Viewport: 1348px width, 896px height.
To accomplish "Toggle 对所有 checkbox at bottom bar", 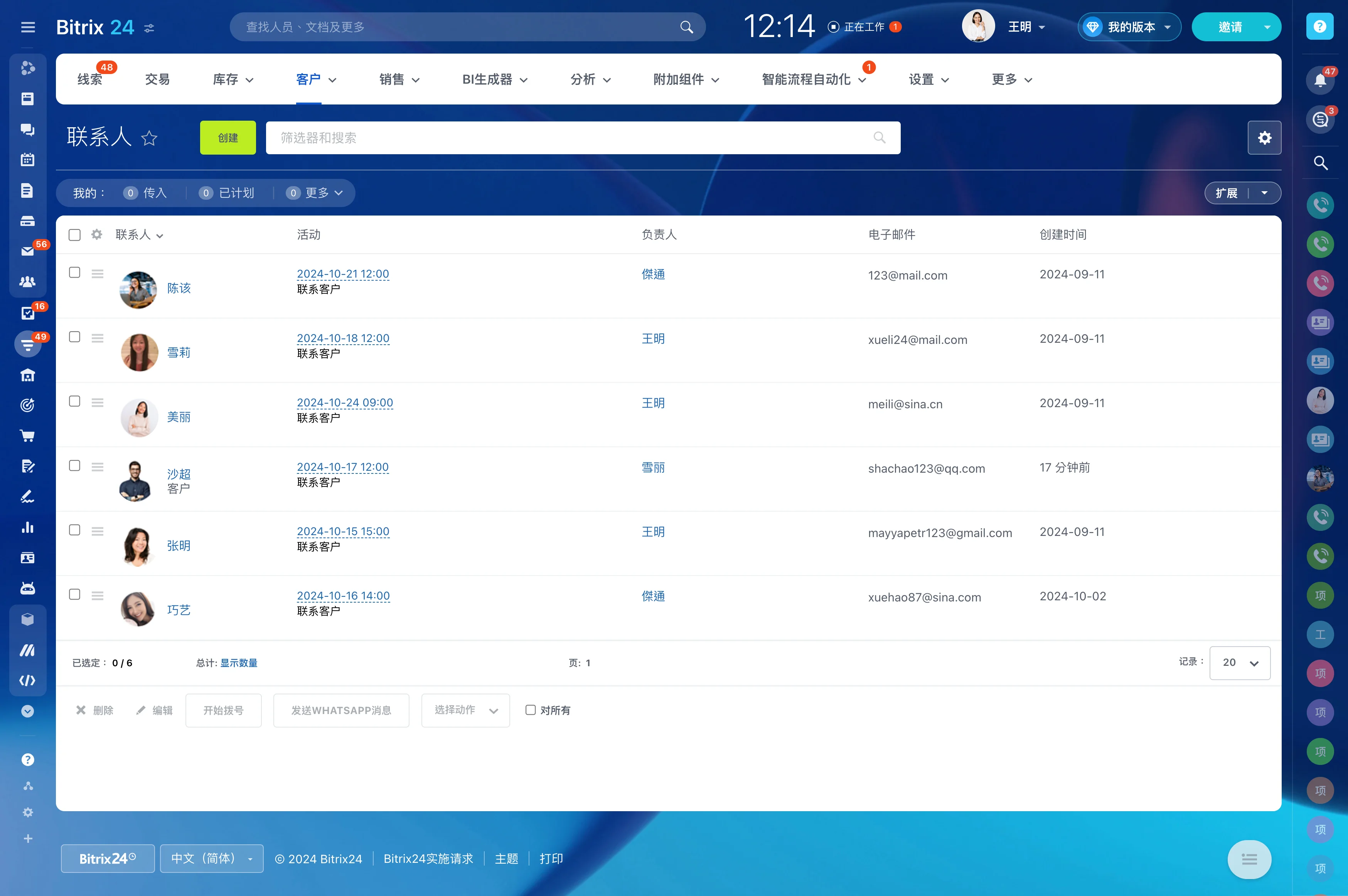I will pyautogui.click(x=530, y=710).
